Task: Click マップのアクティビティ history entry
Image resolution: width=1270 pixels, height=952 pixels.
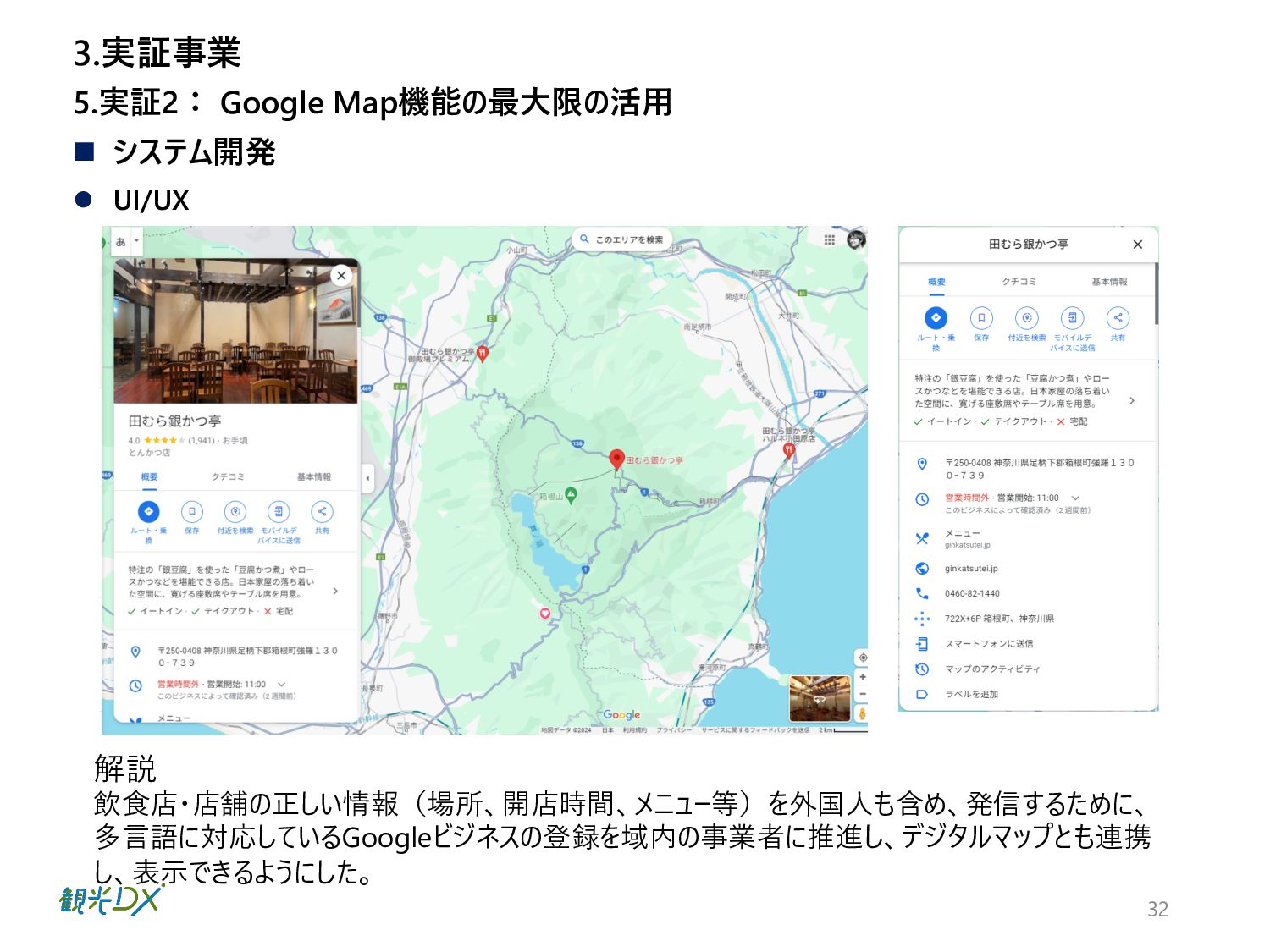Action: [x=992, y=669]
